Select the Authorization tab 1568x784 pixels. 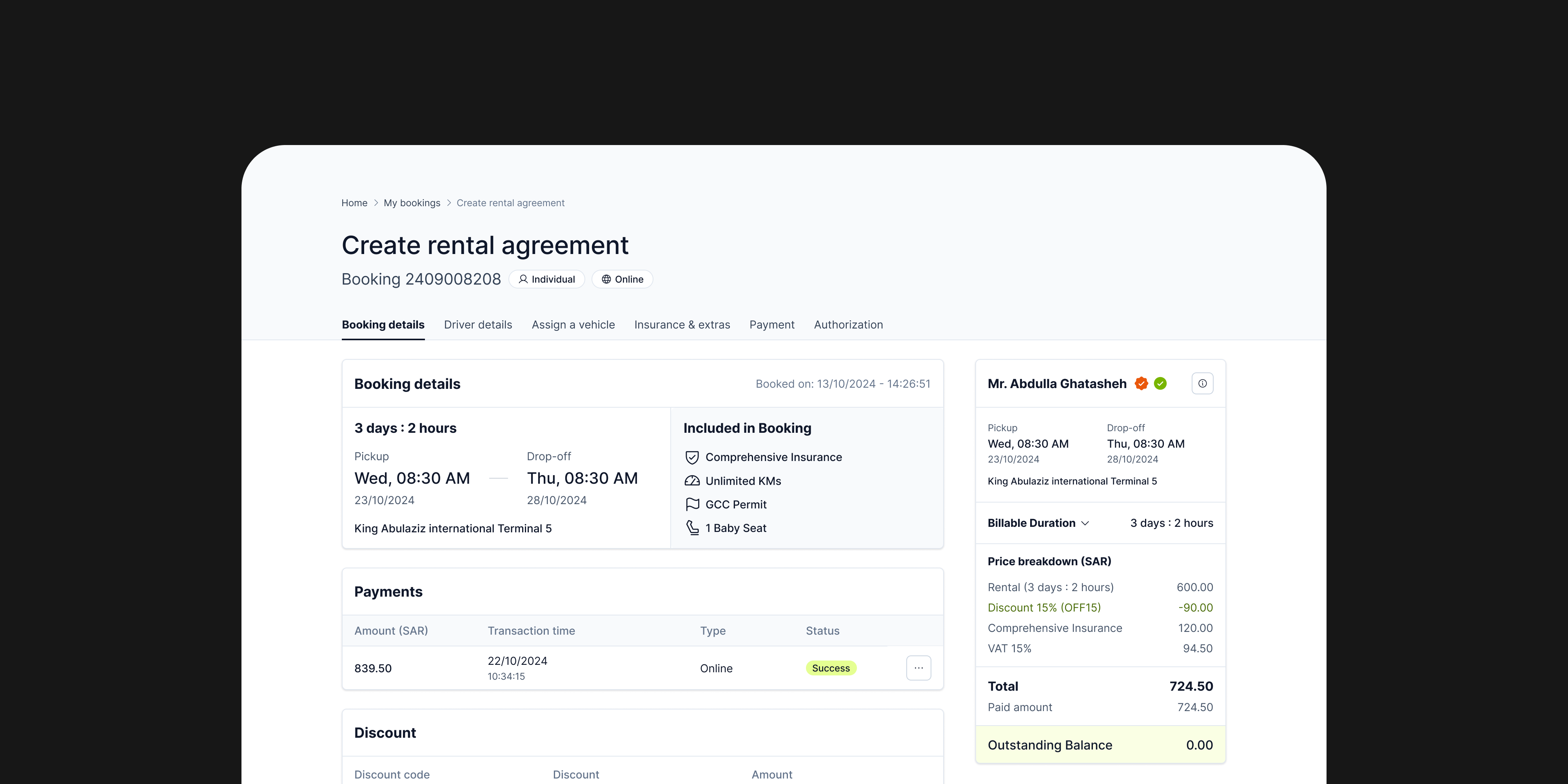click(x=848, y=325)
